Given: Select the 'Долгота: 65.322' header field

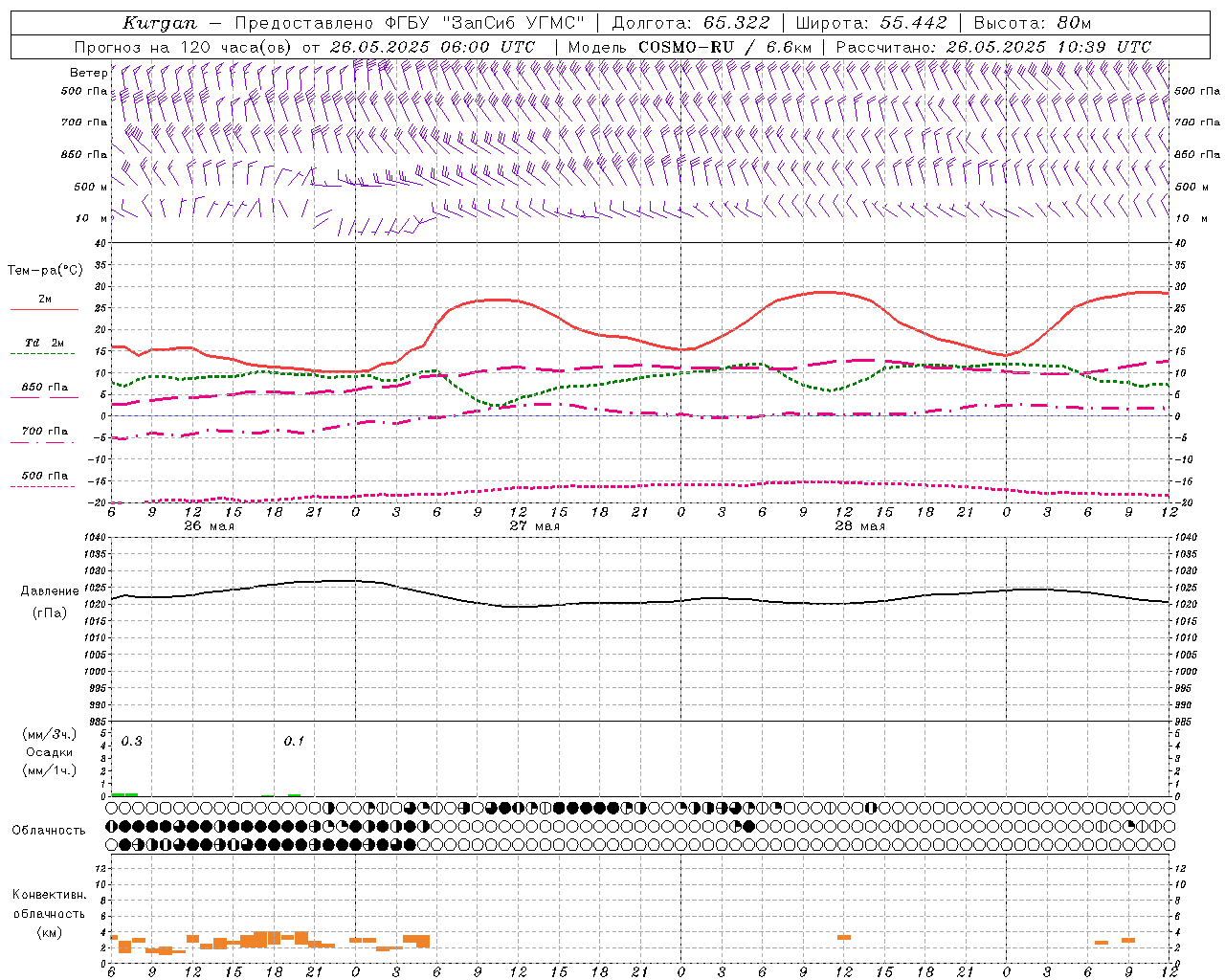Looking at the screenshot, I should pyautogui.click(x=691, y=23).
